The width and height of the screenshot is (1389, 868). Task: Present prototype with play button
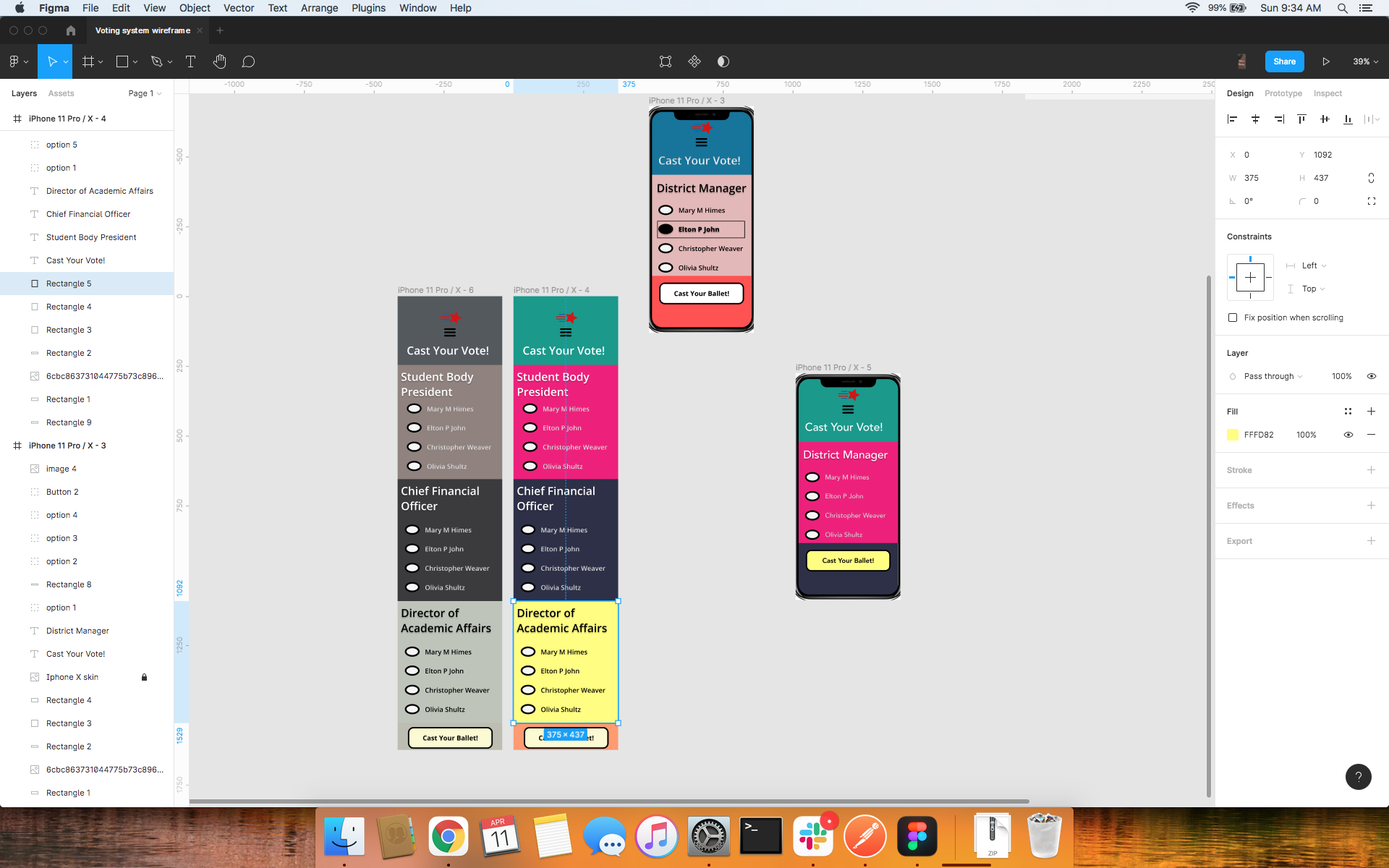tap(1325, 61)
